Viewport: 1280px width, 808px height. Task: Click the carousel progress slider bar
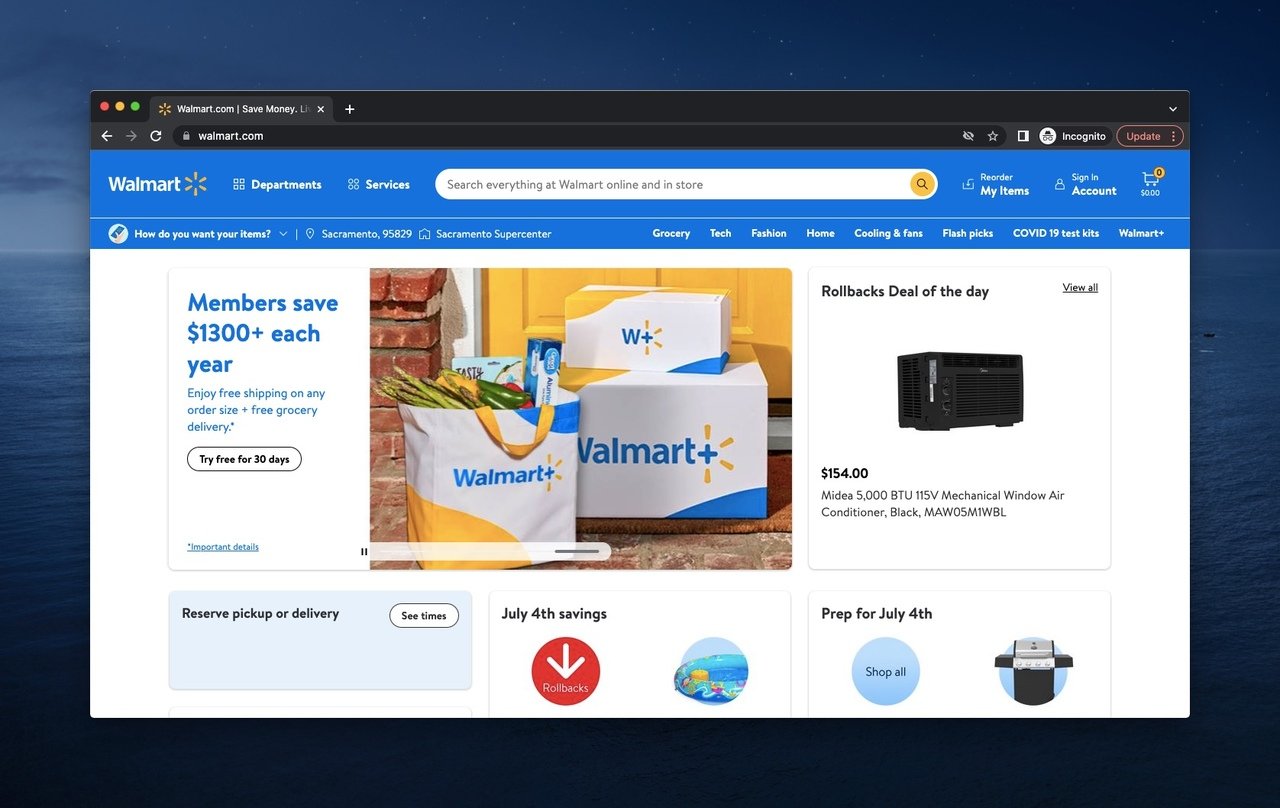490,551
